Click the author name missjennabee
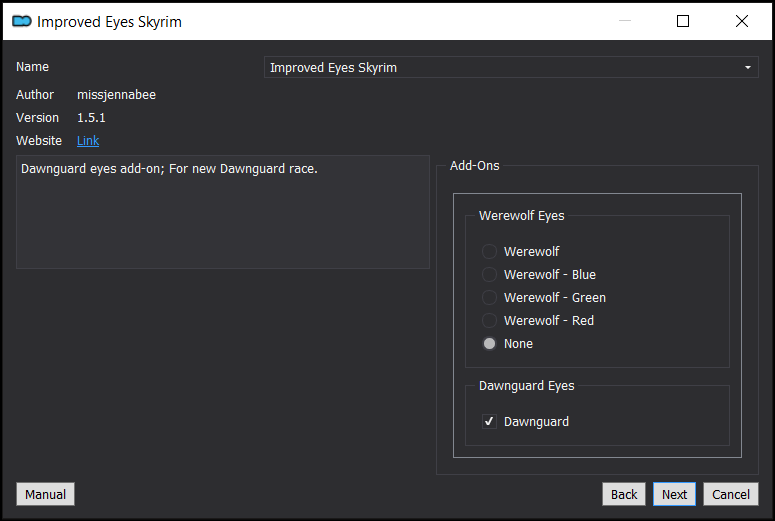Viewport: 775px width, 521px height. click(x=116, y=95)
